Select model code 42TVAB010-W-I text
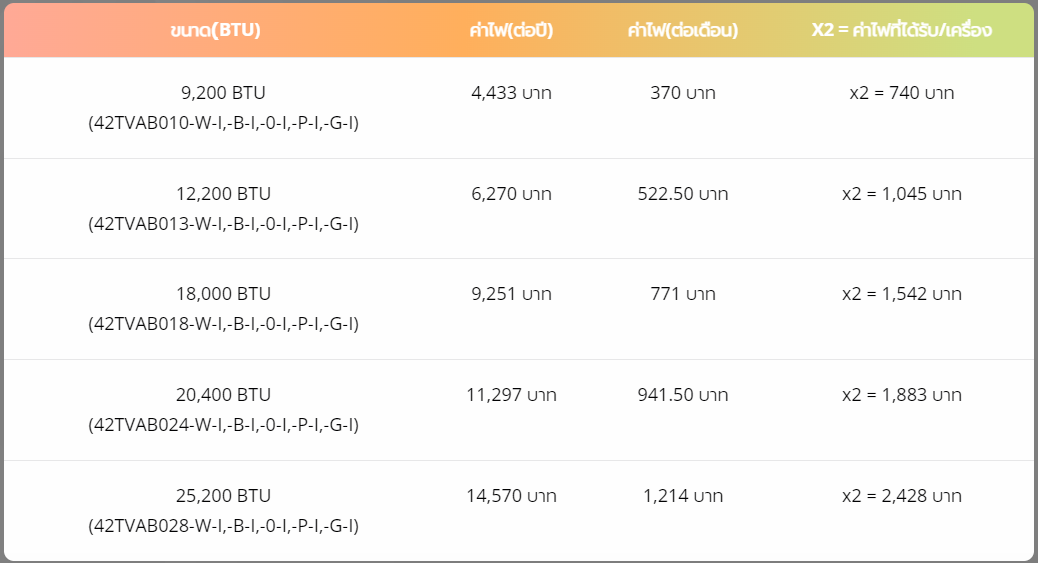1038x563 pixels. coord(158,123)
